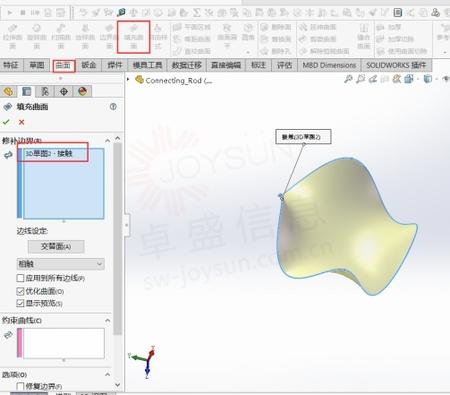The width and height of the screenshot is (450, 395).
Task: Choose the 剪裁曲面 trim surface command
Action: click(x=317, y=39)
